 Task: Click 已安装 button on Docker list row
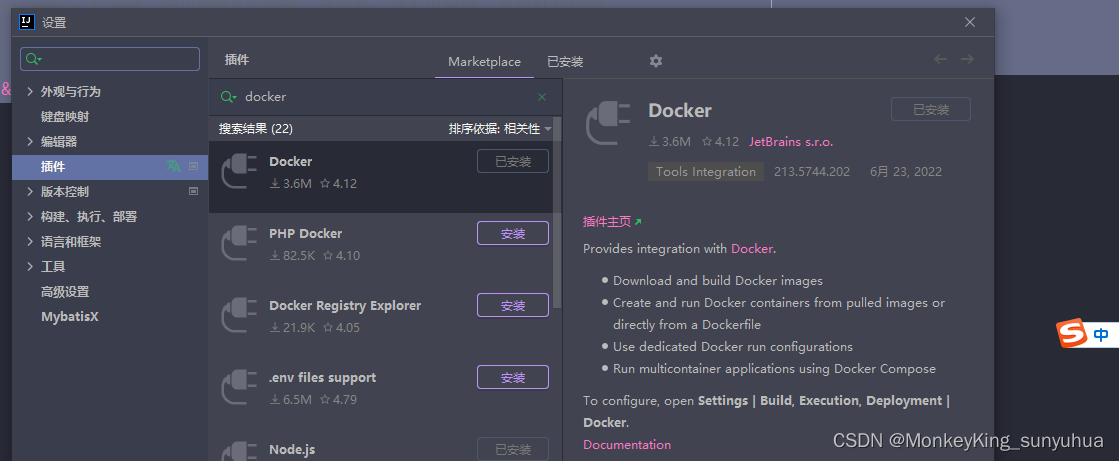[512, 161]
